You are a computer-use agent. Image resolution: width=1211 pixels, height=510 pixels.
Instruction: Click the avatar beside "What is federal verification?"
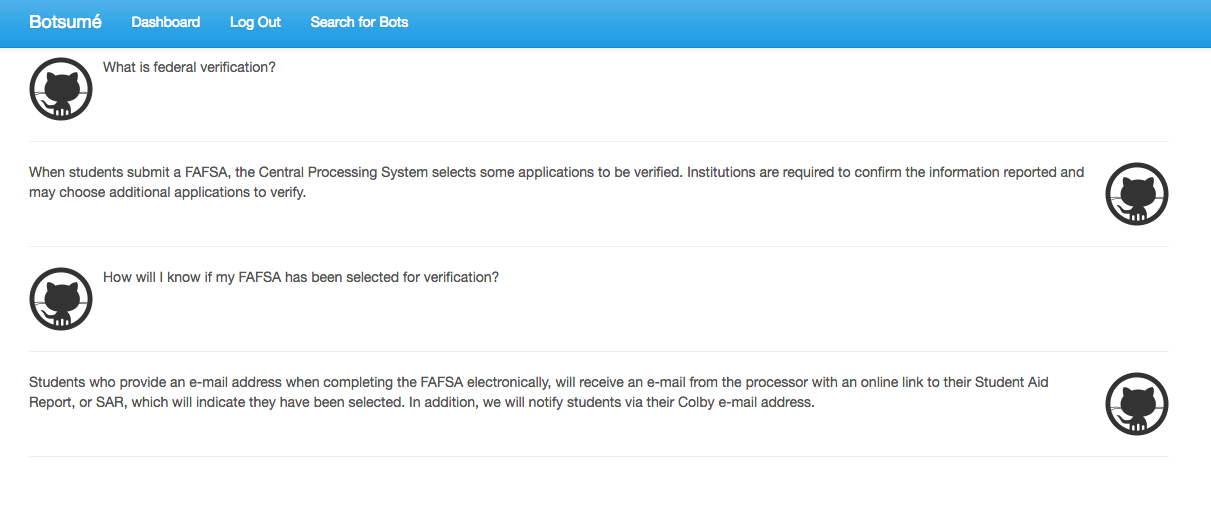coord(61,89)
